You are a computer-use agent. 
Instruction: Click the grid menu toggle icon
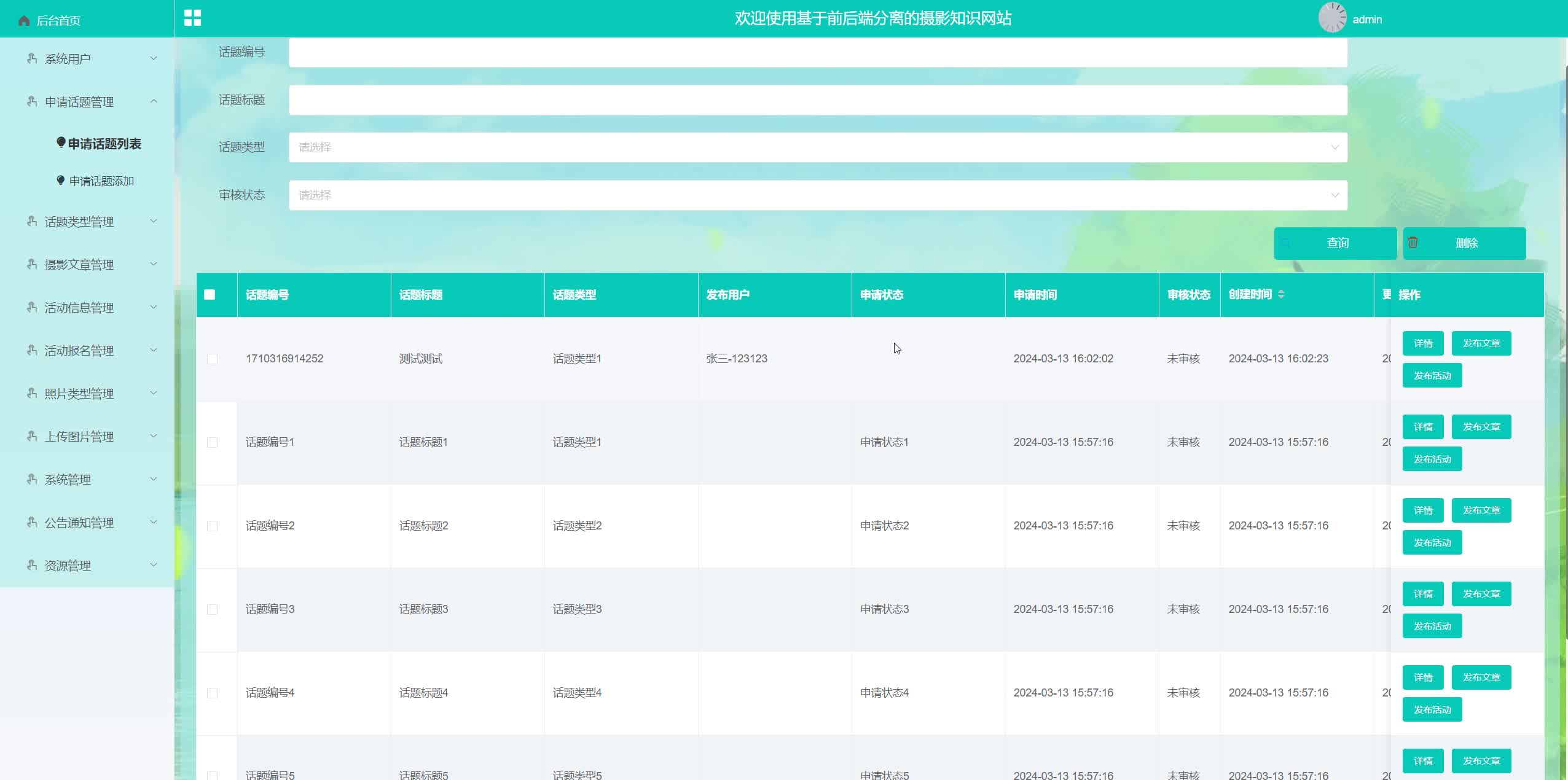click(x=192, y=18)
